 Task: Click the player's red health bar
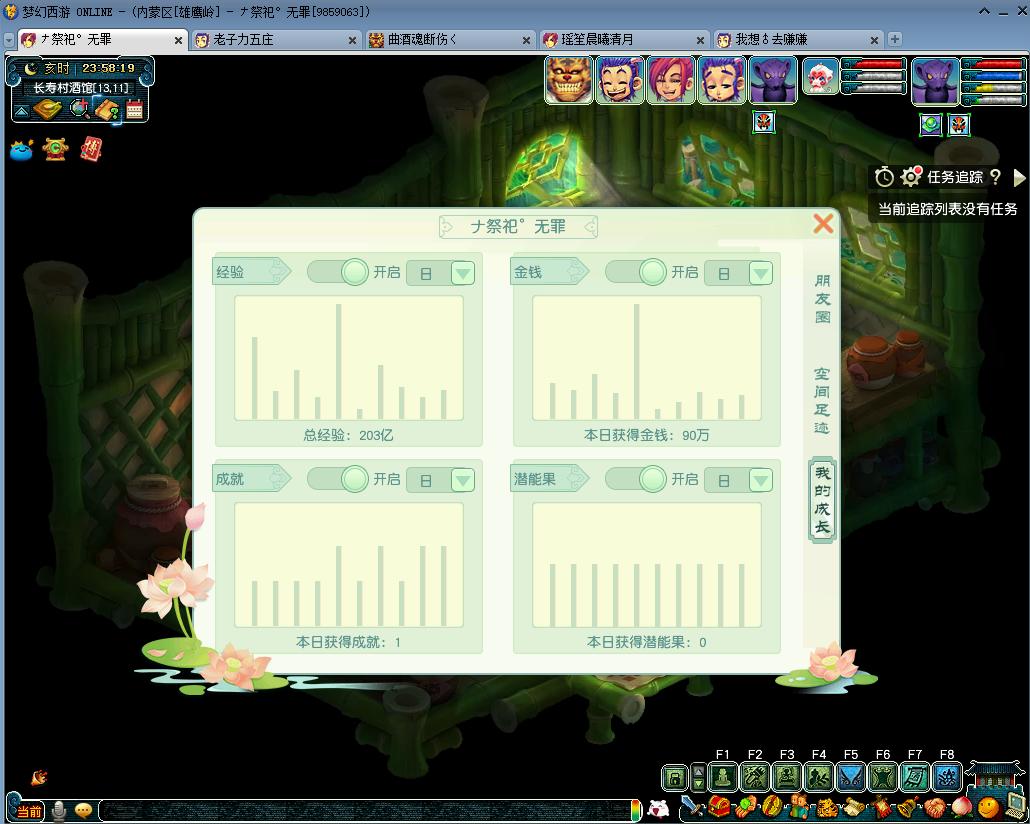tap(997, 64)
